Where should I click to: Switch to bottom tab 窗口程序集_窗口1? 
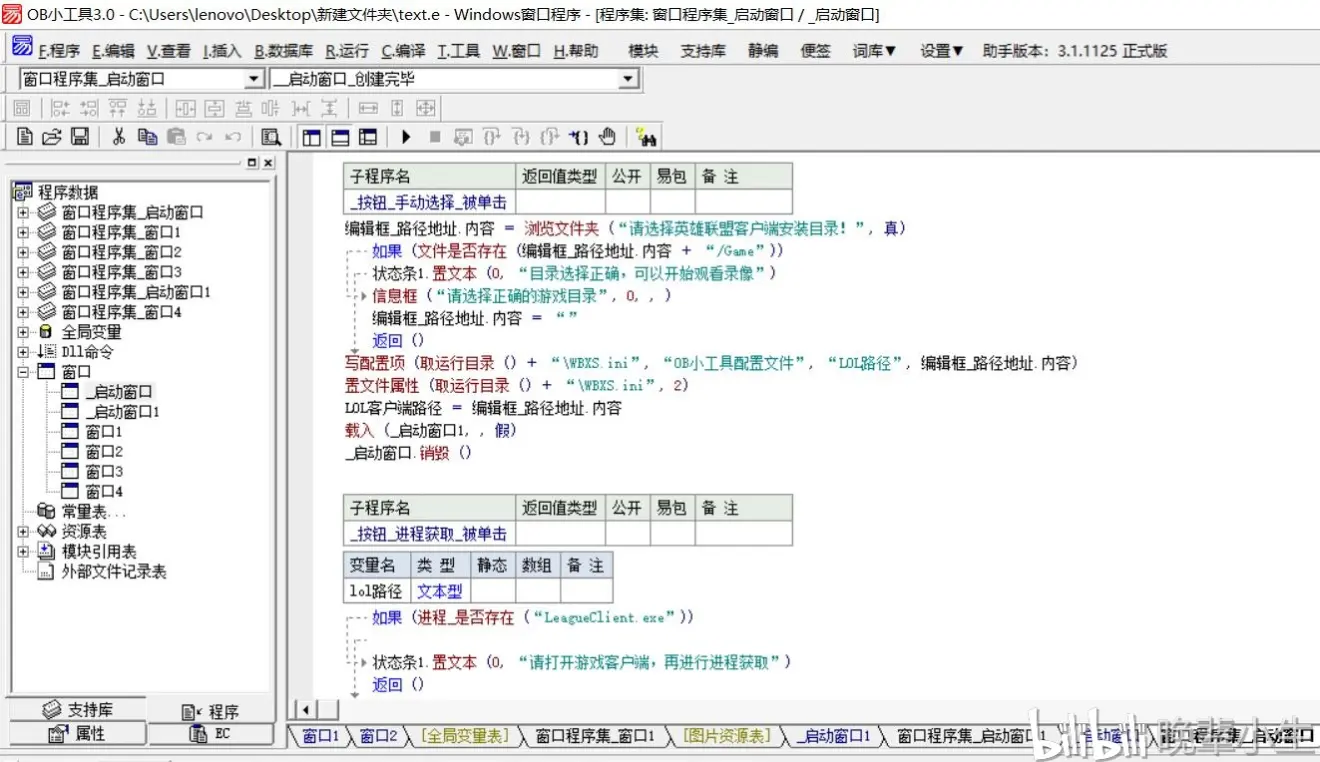click(x=595, y=737)
